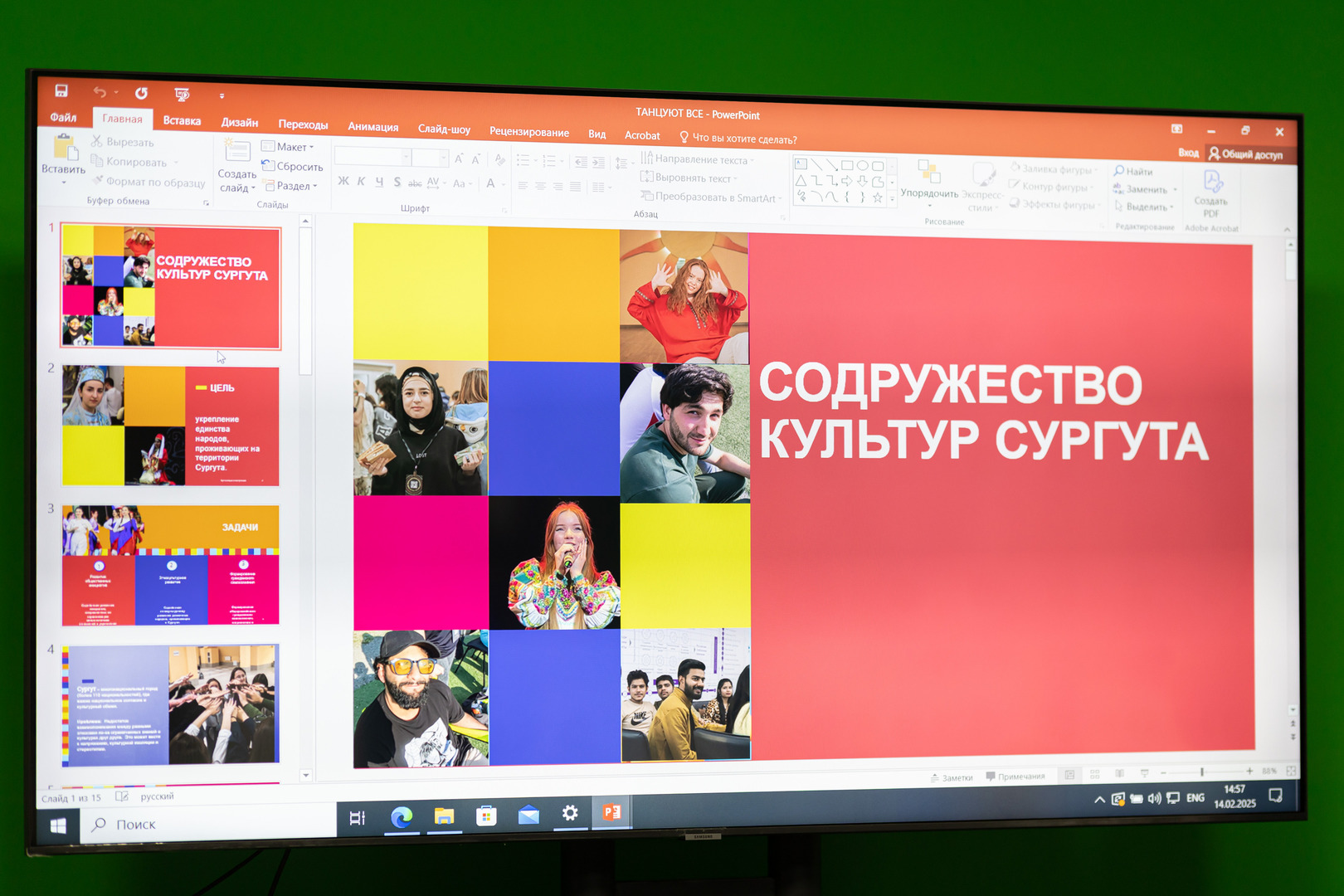Click the font color A icon
The height and width of the screenshot is (896, 1344).
coord(490,184)
